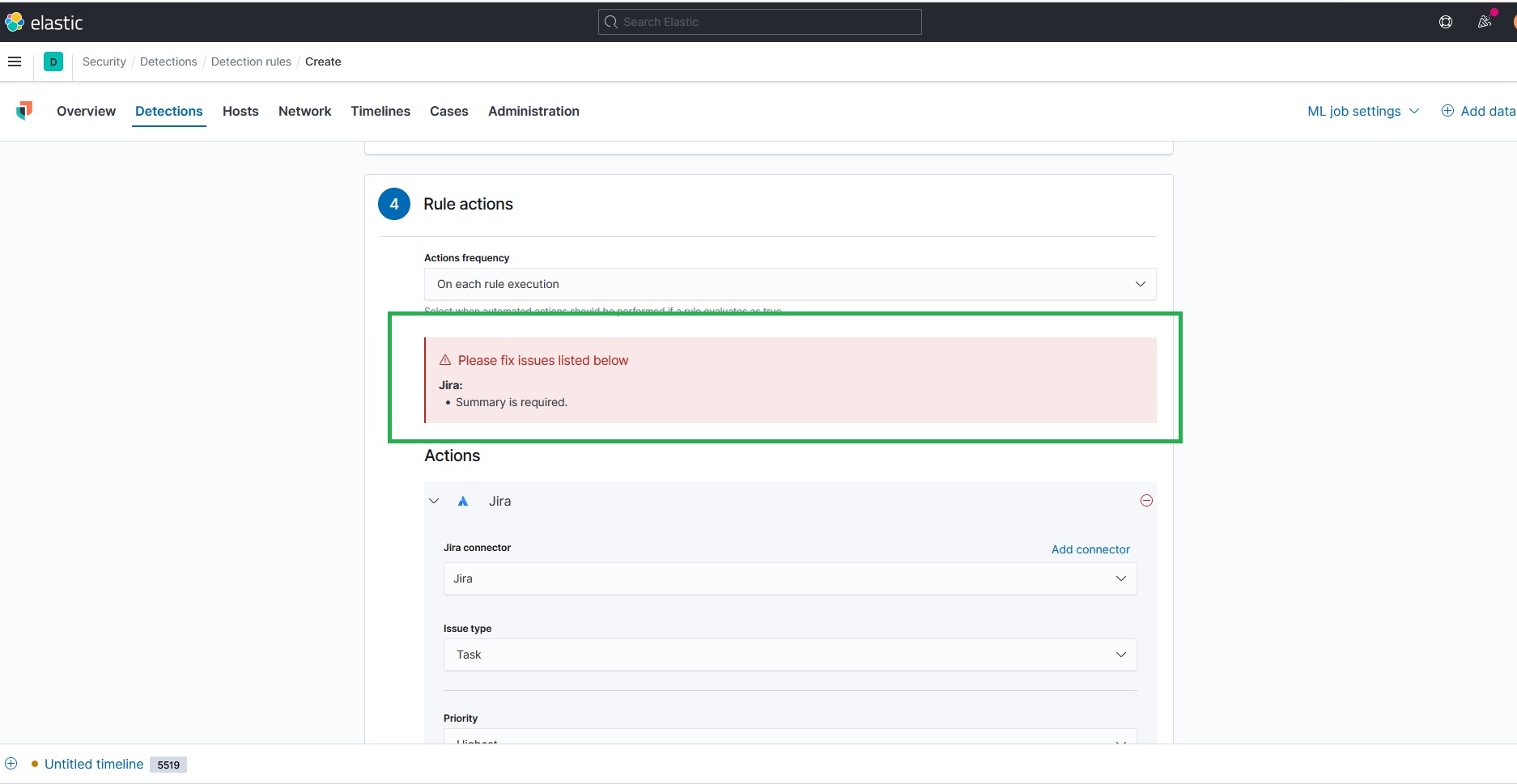1517x784 pixels.
Task: Remove the Jira action with the minus icon
Action: pyautogui.click(x=1146, y=500)
